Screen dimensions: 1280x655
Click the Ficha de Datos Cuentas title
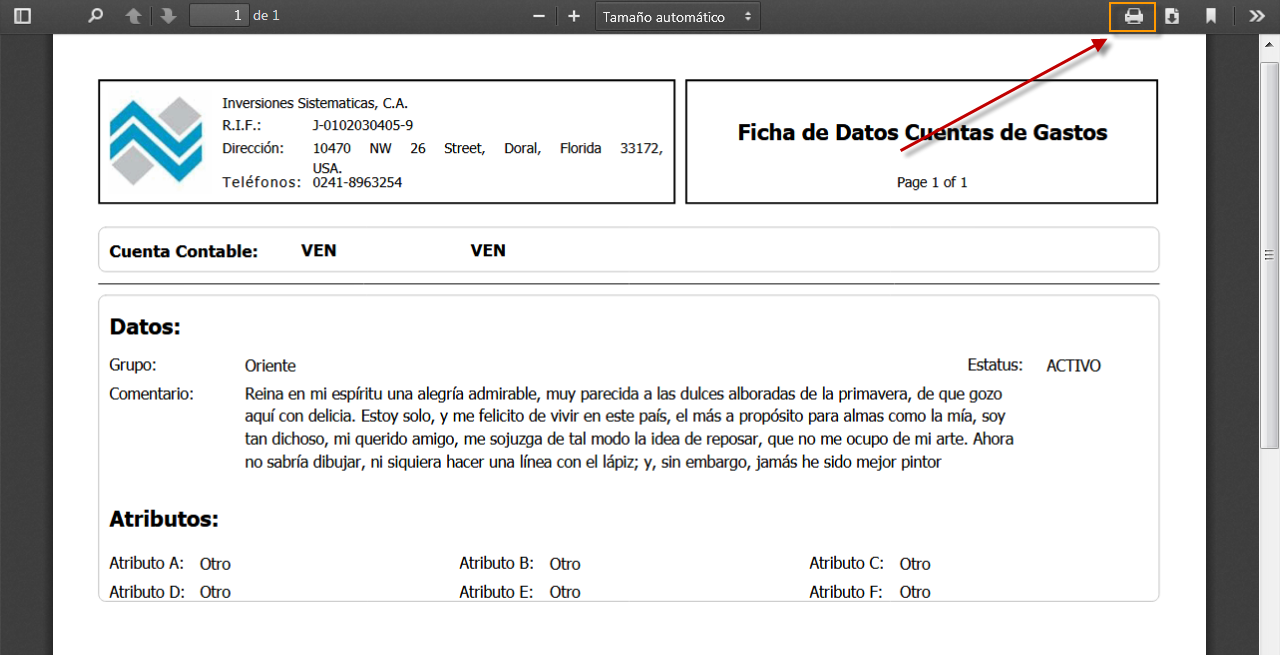pos(921,132)
